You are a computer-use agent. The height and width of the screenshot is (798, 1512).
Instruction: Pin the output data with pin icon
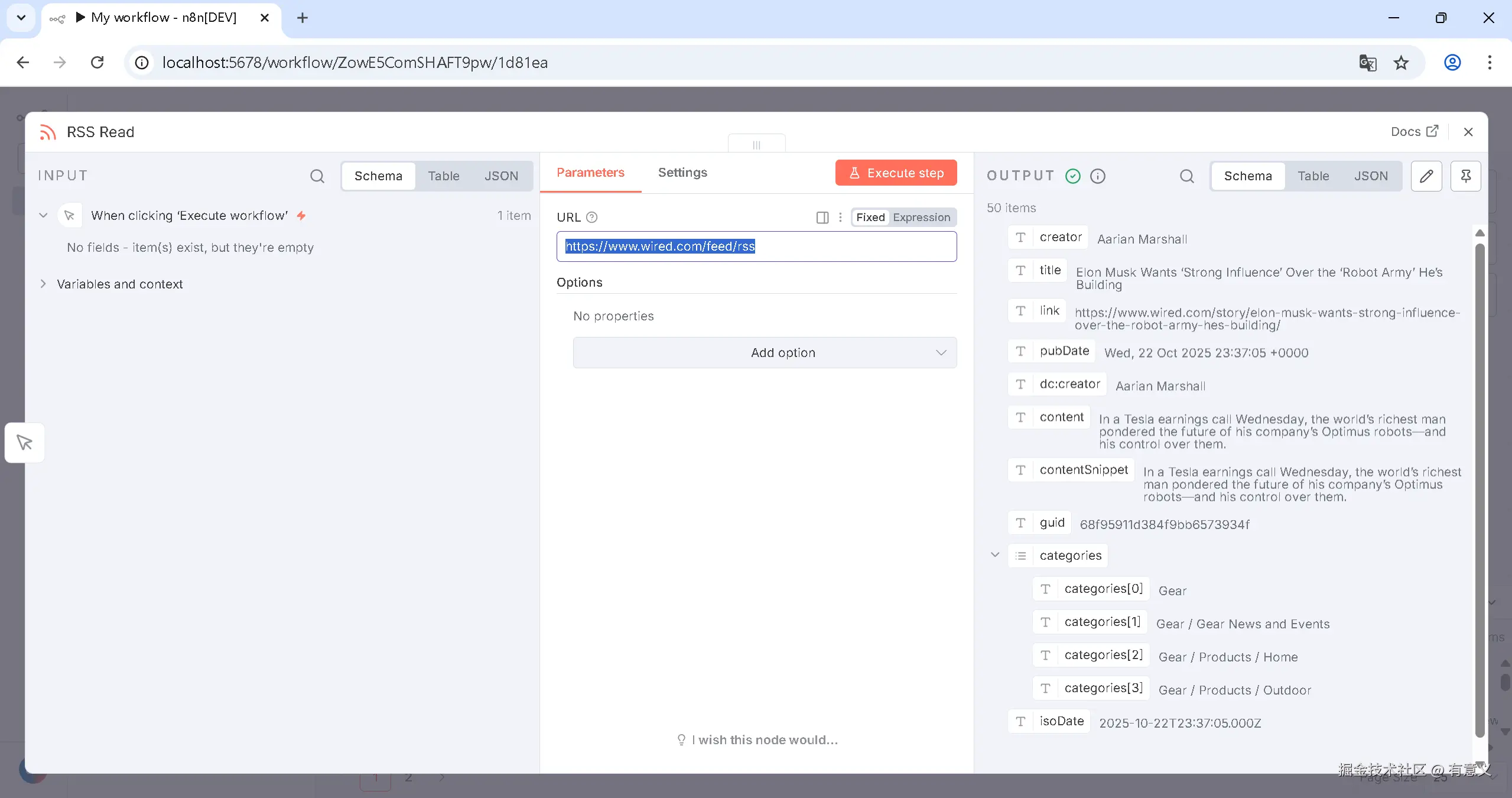tap(1465, 176)
